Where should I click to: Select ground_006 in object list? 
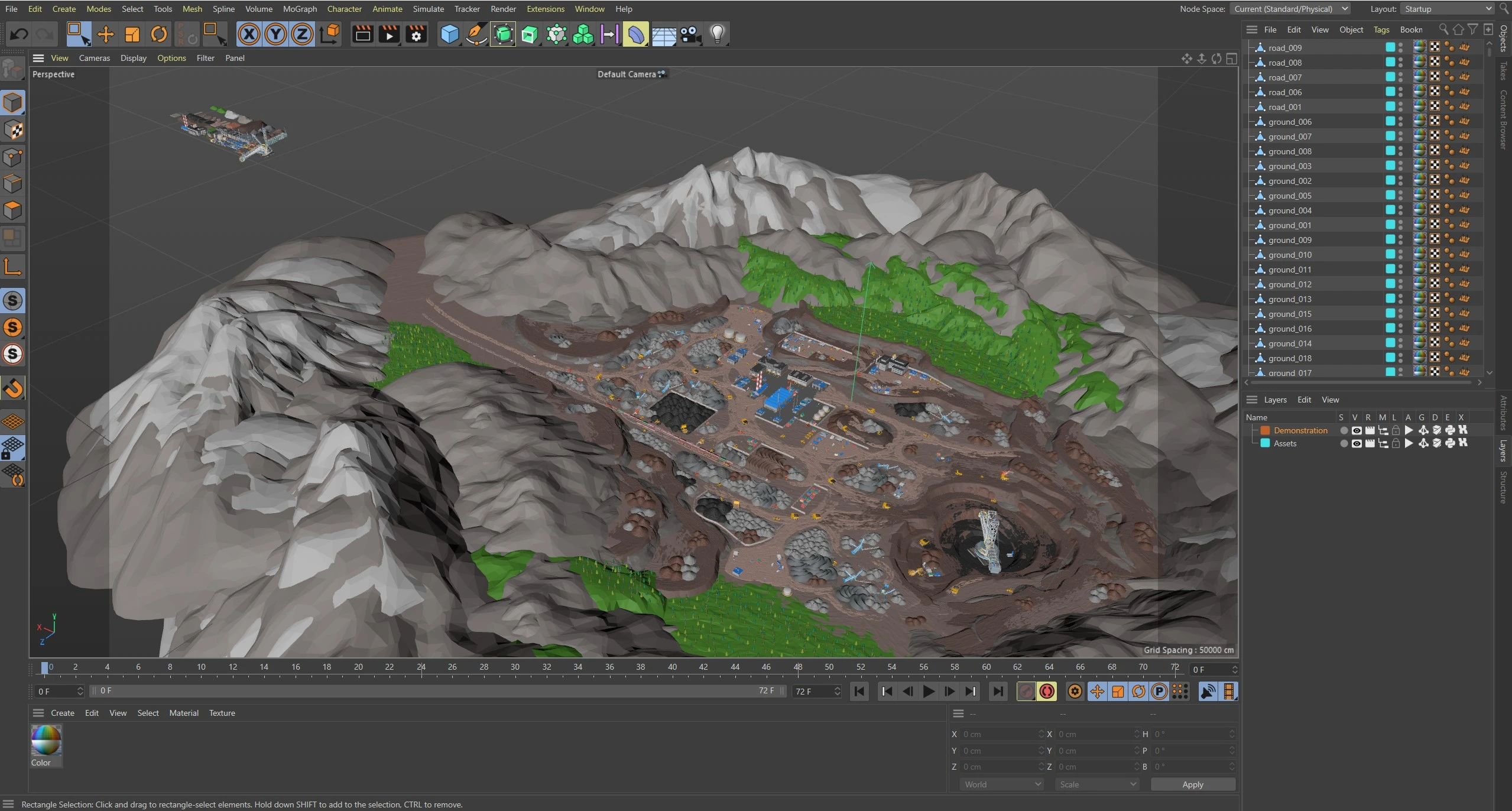[x=1289, y=122]
